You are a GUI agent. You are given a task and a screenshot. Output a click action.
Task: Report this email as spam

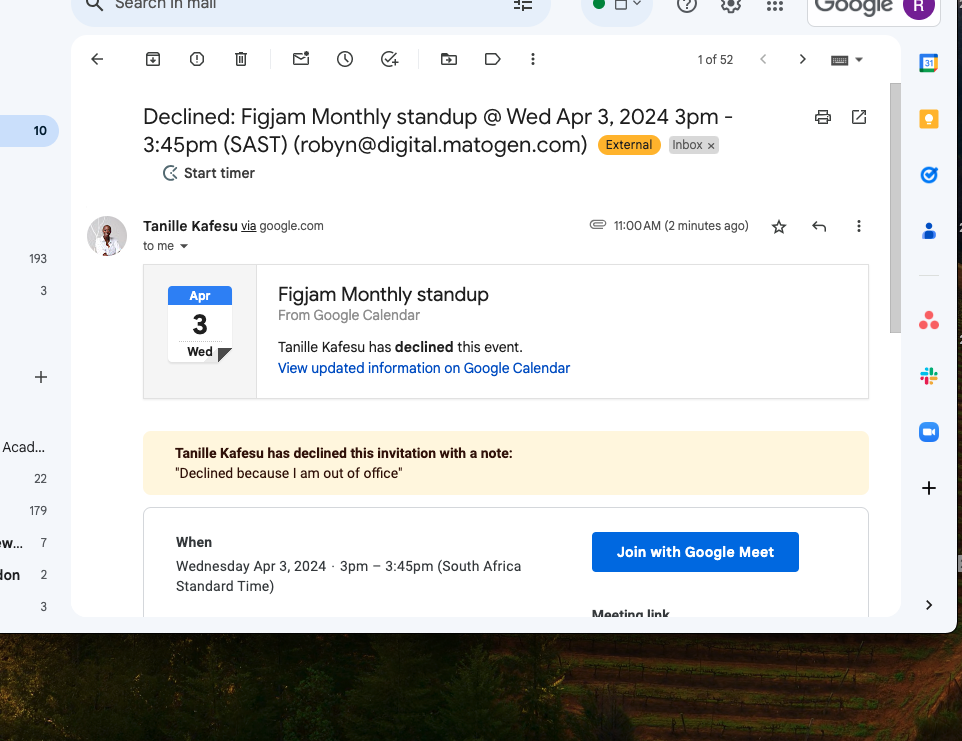tap(197, 60)
